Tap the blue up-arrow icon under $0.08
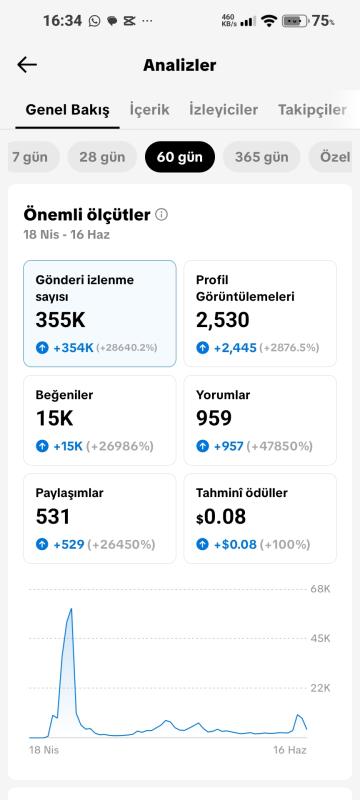360x800 pixels. pos(202,544)
